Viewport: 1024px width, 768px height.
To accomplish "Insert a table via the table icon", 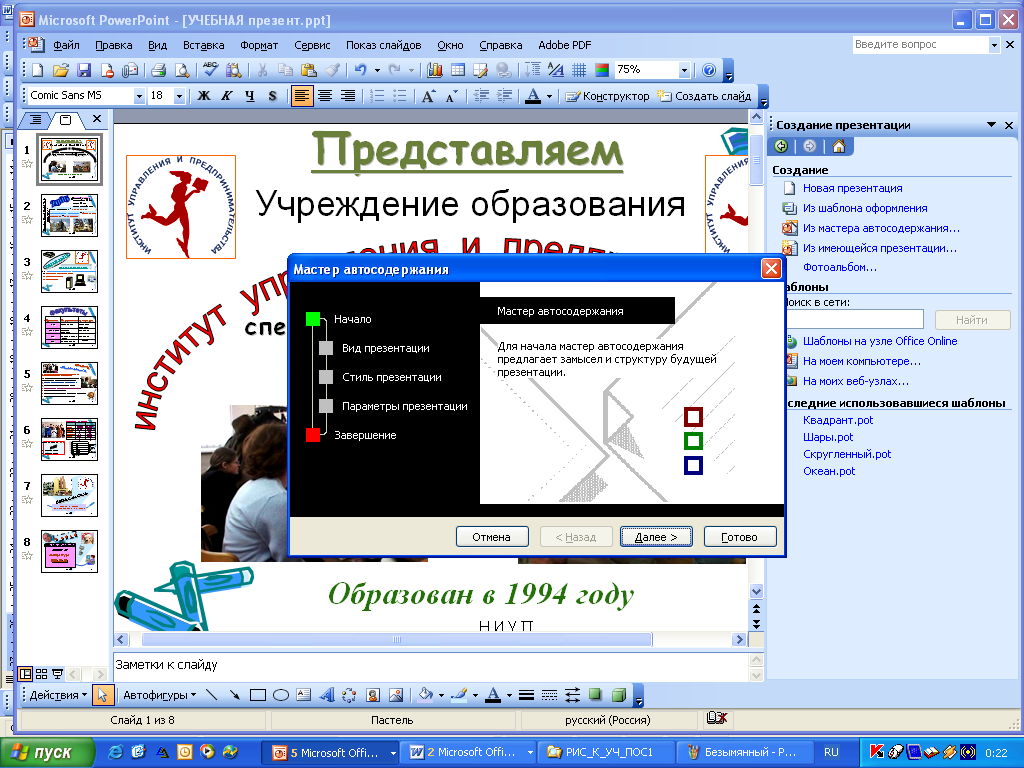I will coord(458,70).
